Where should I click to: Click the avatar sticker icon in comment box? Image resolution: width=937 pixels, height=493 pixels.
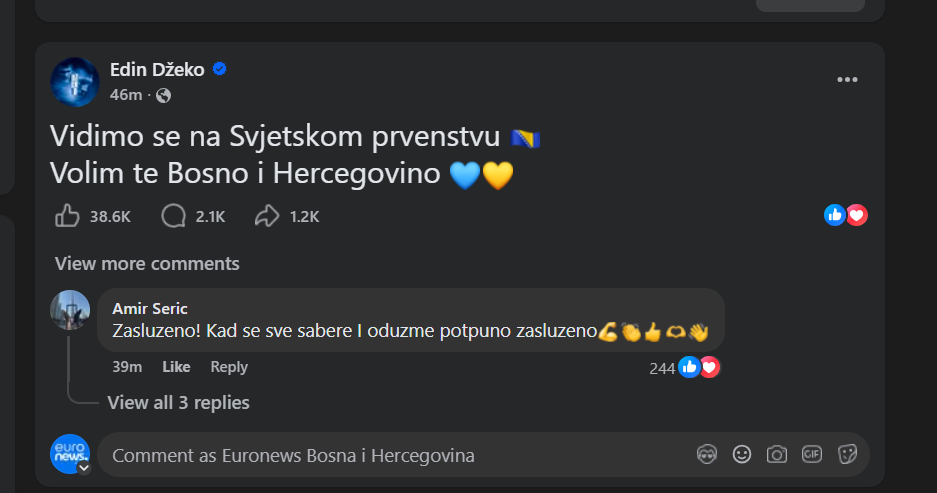tap(707, 455)
